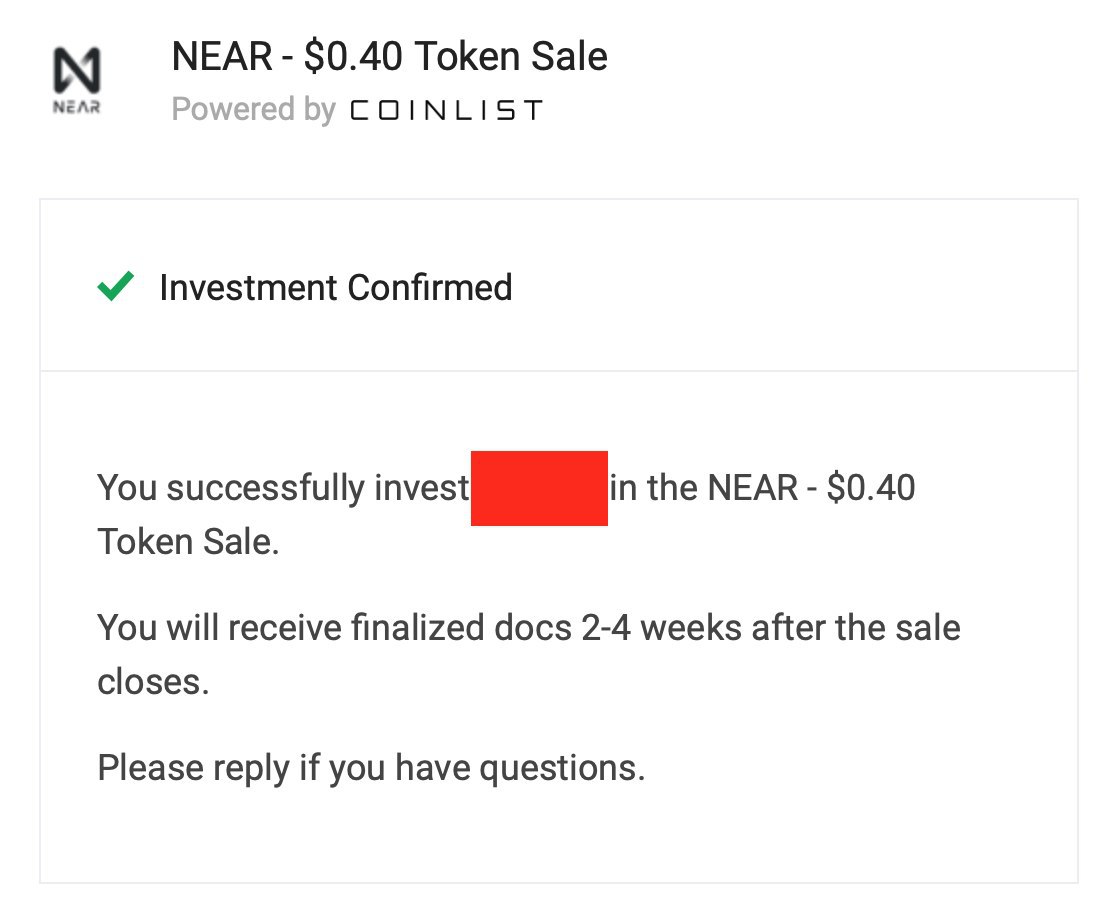Click the 'NEAR - $0.40 Token Sale' header title

pyautogui.click(x=389, y=57)
